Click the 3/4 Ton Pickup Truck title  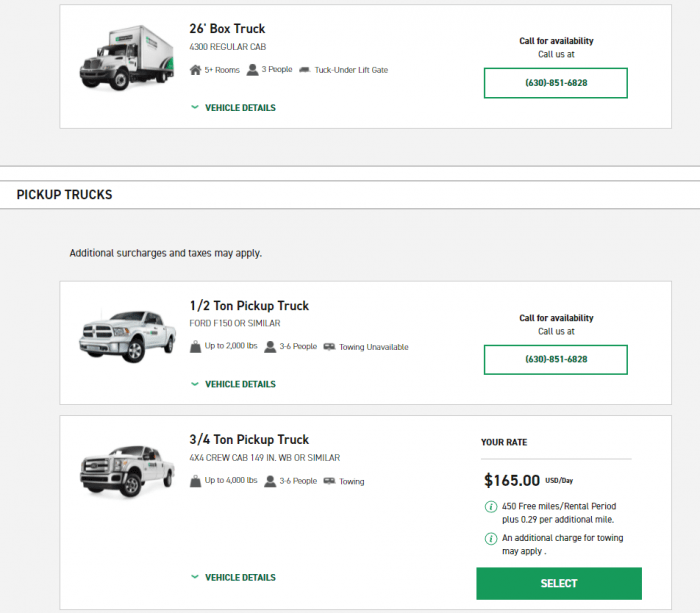click(x=249, y=439)
